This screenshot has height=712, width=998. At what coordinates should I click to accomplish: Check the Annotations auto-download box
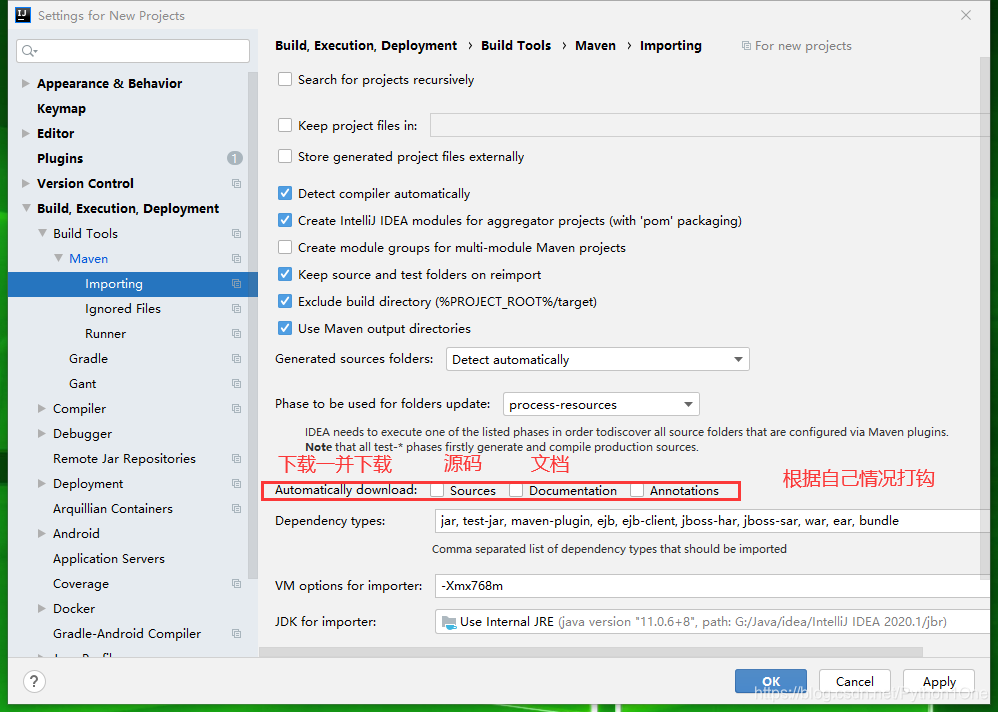click(636, 491)
